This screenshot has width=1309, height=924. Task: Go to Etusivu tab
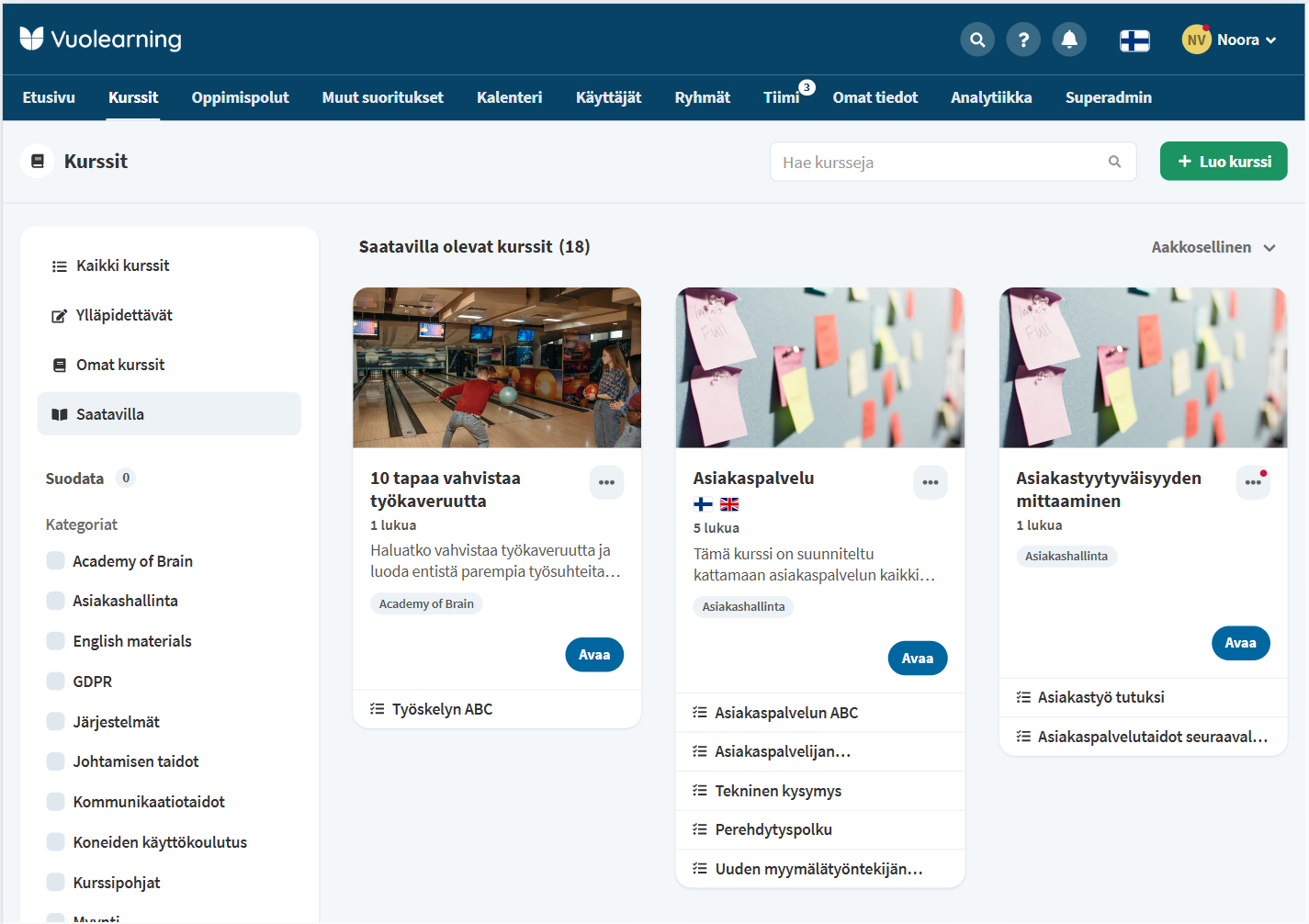[49, 97]
